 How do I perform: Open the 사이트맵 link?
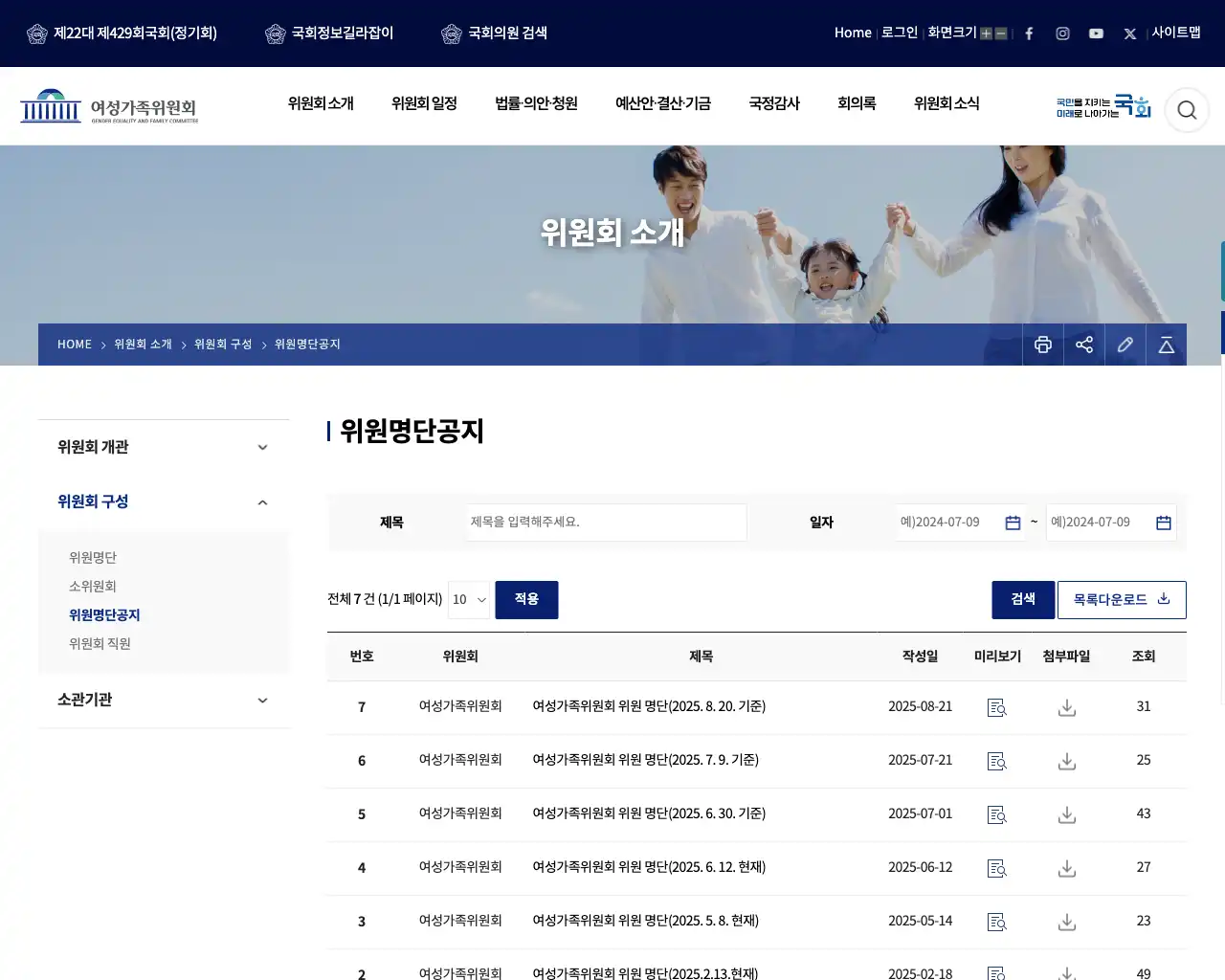point(1176,33)
